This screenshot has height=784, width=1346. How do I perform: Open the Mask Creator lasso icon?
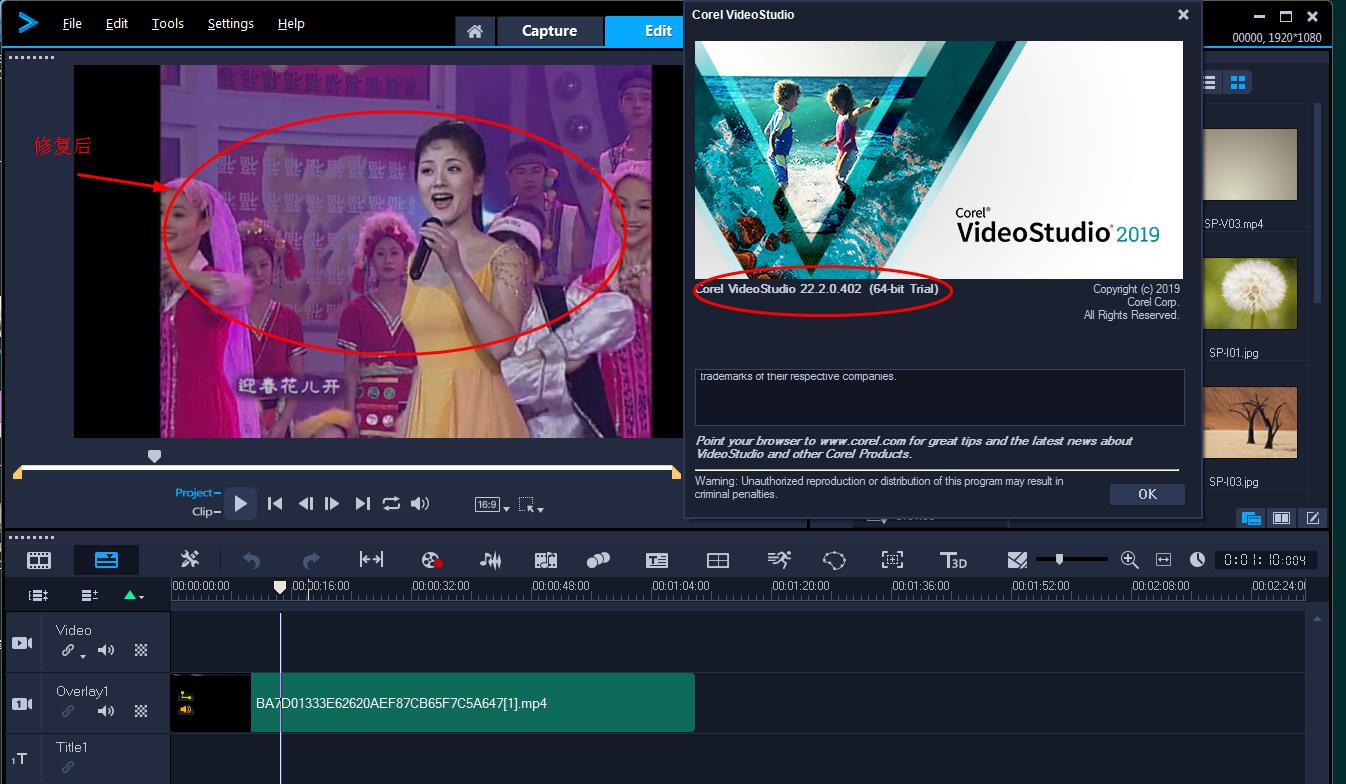click(x=834, y=560)
